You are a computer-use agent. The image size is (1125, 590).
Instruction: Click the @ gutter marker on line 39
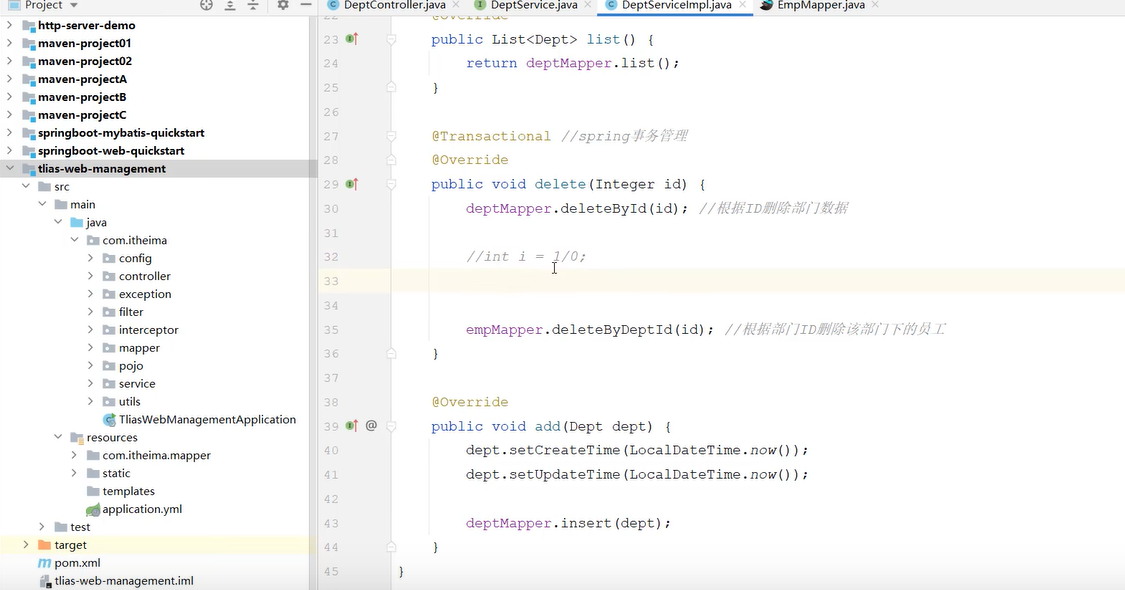(x=371, y=426)
